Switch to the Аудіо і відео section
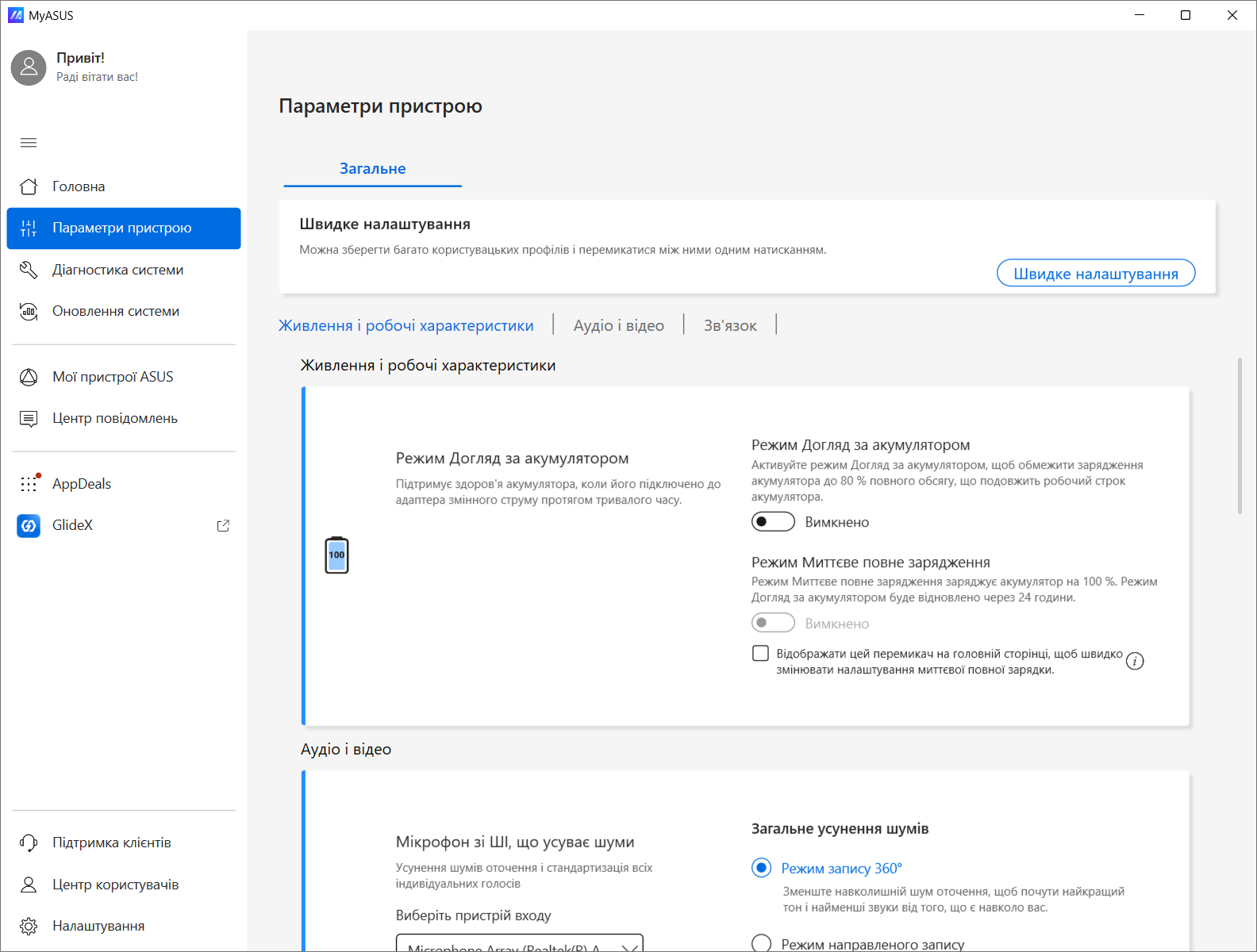Image resolution: width=1257 pixels, height=952 pixels. (x=619, y=325)
